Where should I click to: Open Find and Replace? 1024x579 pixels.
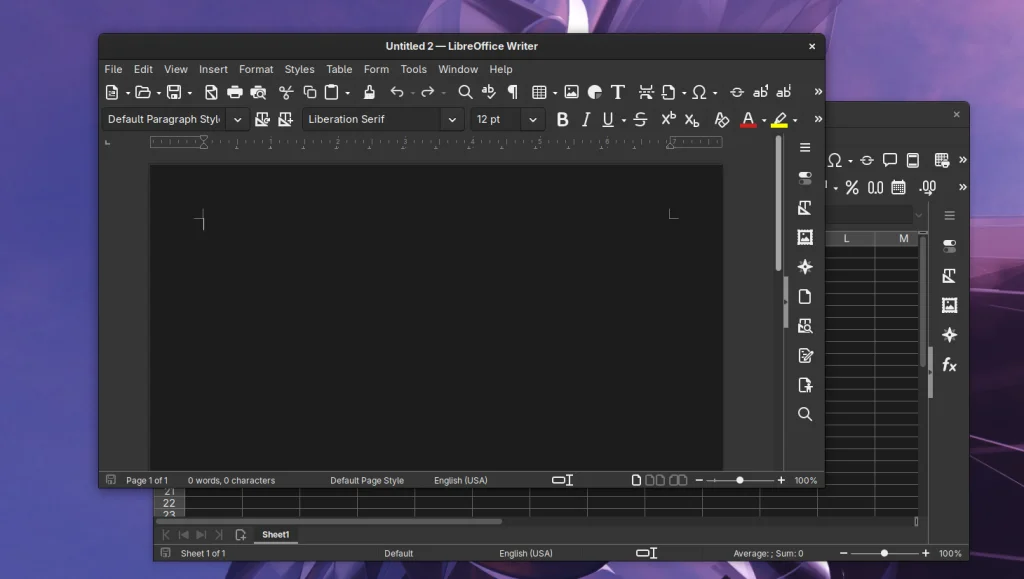(x=465, y=91)
